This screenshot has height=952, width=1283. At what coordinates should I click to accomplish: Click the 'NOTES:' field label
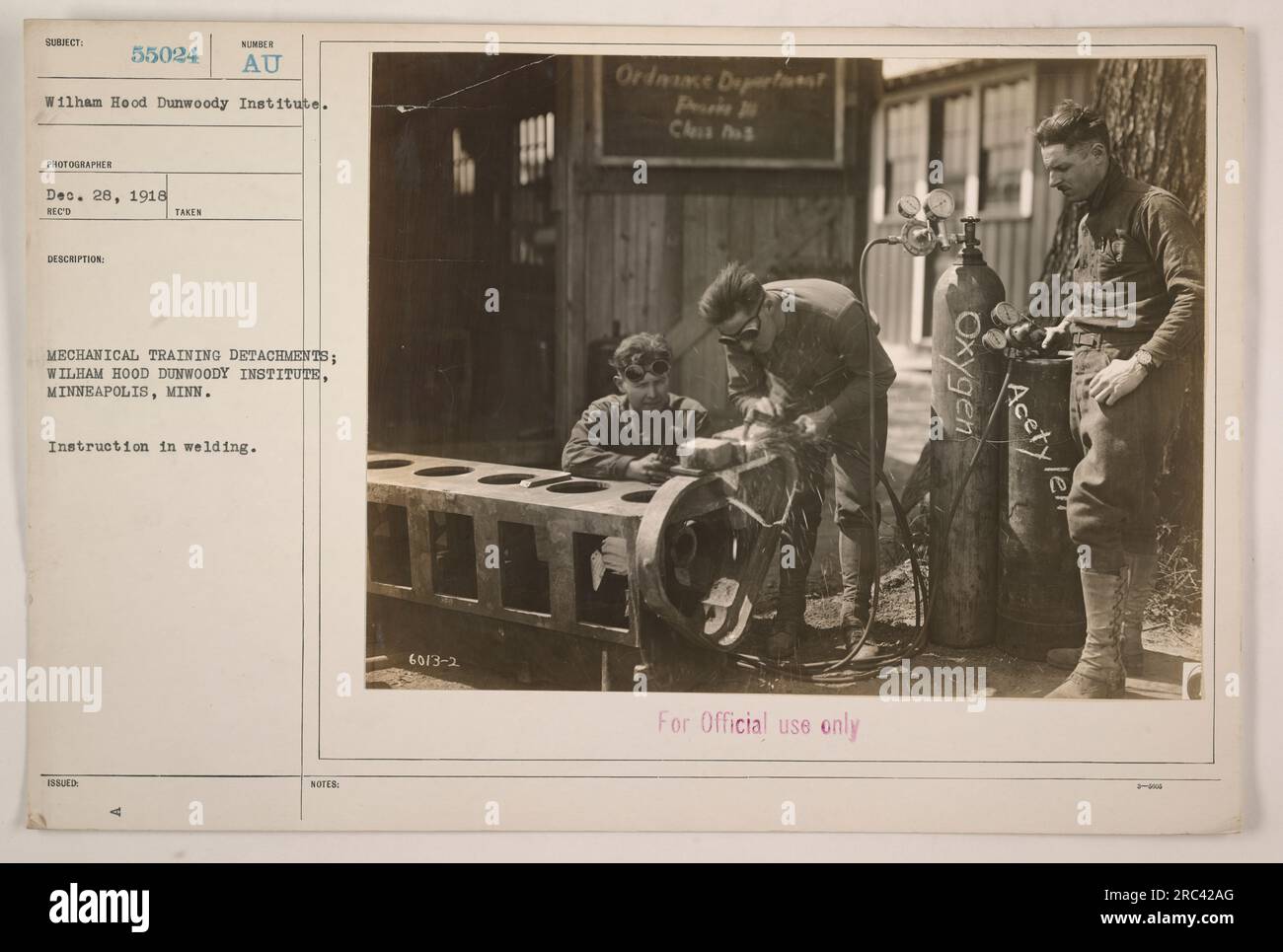tap(327, 784)
